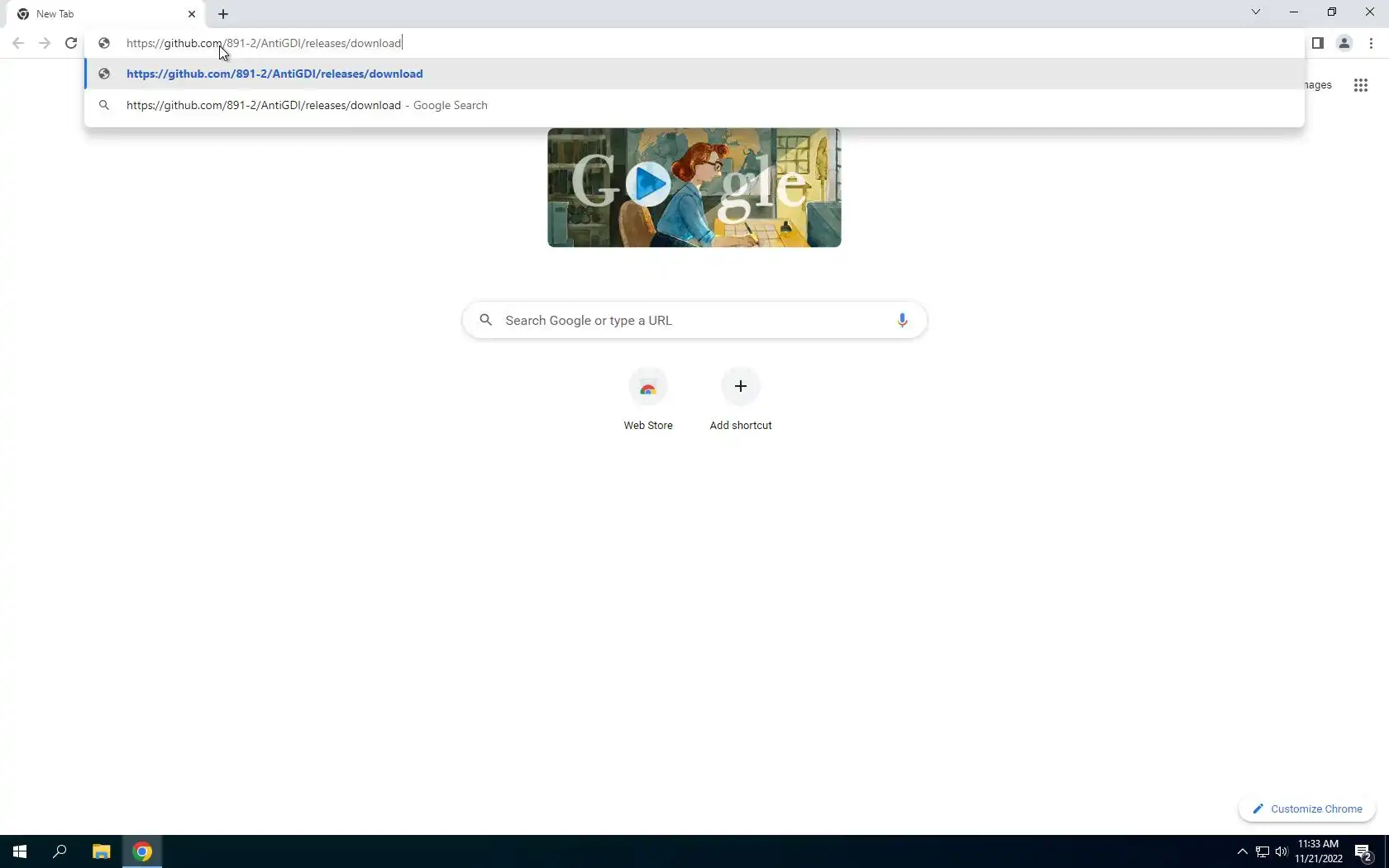Click the reload page icon

pyautogui.click(x=71, y=43)
